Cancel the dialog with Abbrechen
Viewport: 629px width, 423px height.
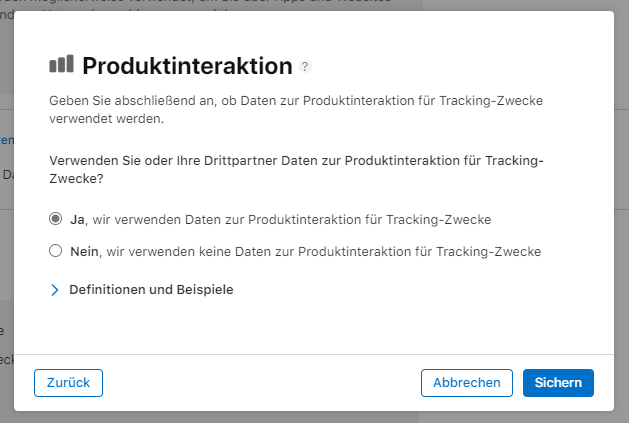point(467,382)
